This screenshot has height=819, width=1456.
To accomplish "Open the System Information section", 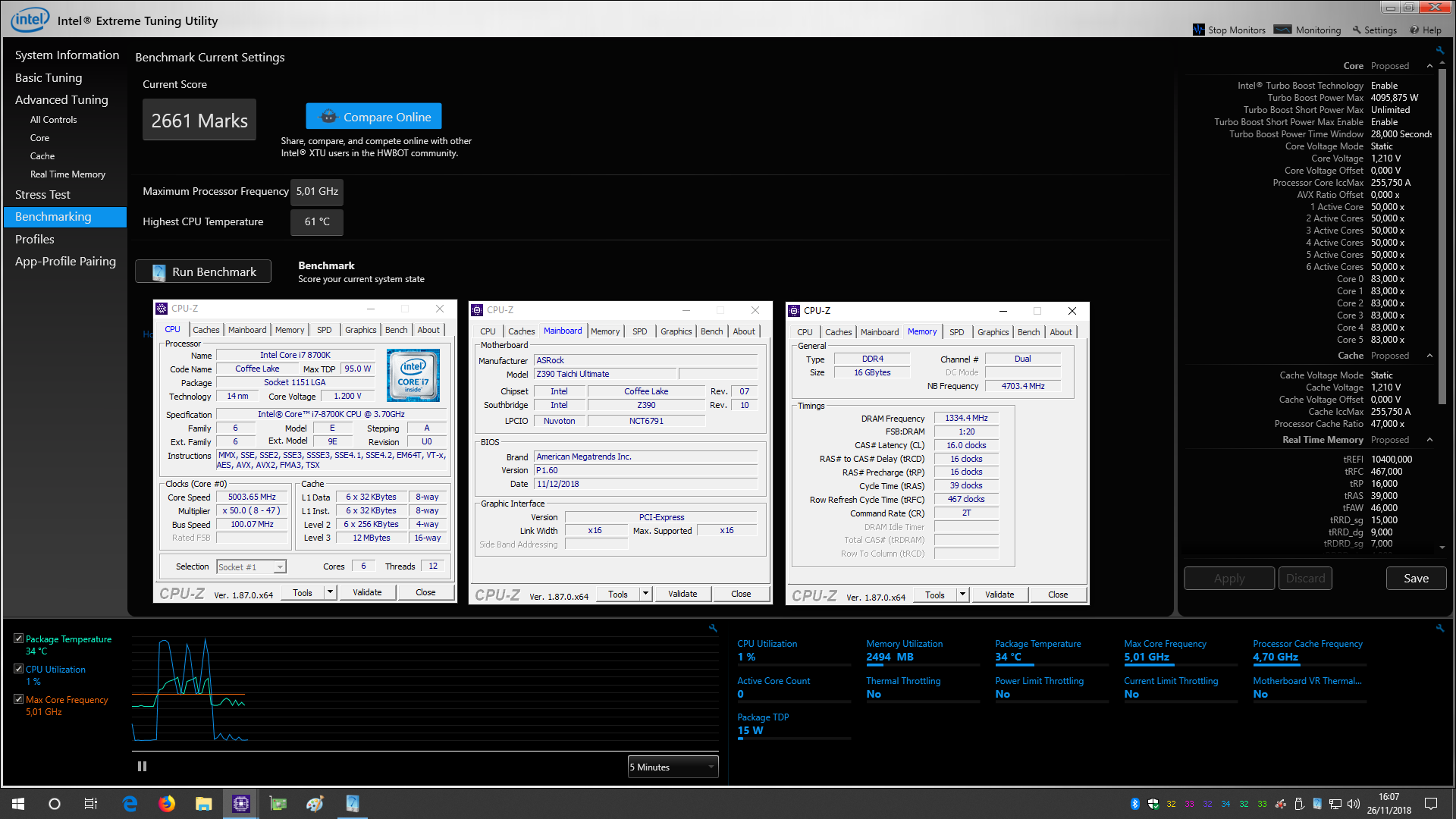I will [x=67, y=55].
